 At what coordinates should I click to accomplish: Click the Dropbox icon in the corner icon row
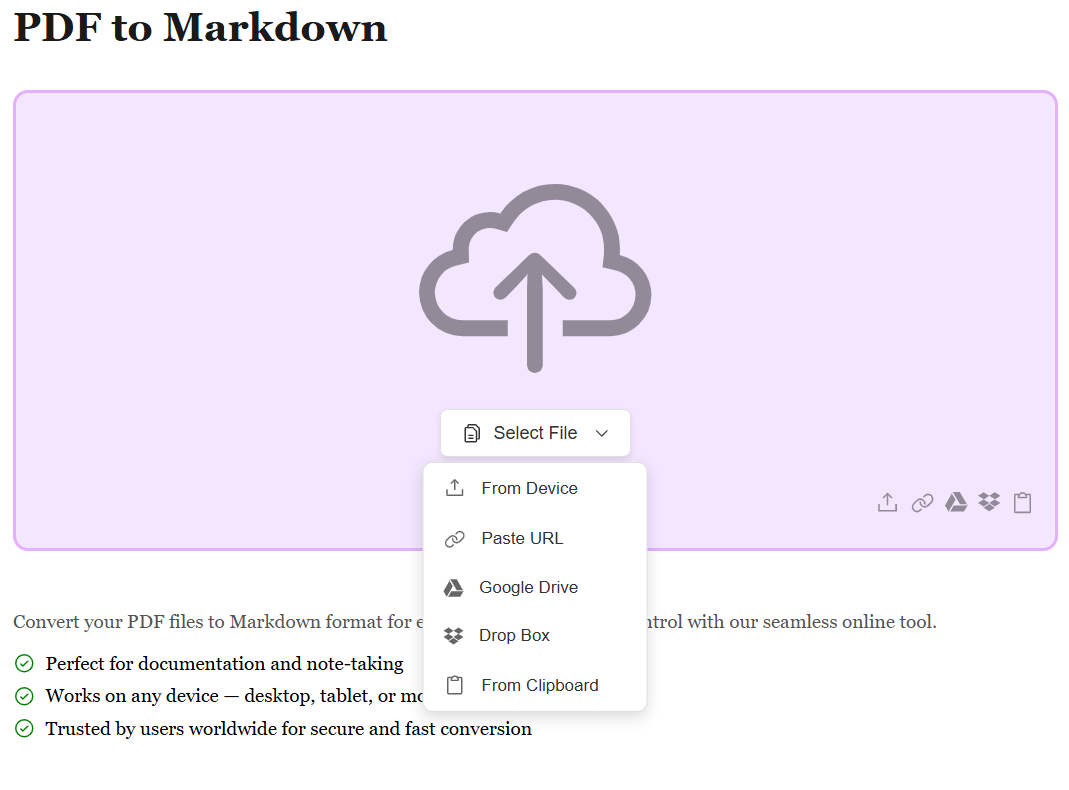tap(989, 502)
